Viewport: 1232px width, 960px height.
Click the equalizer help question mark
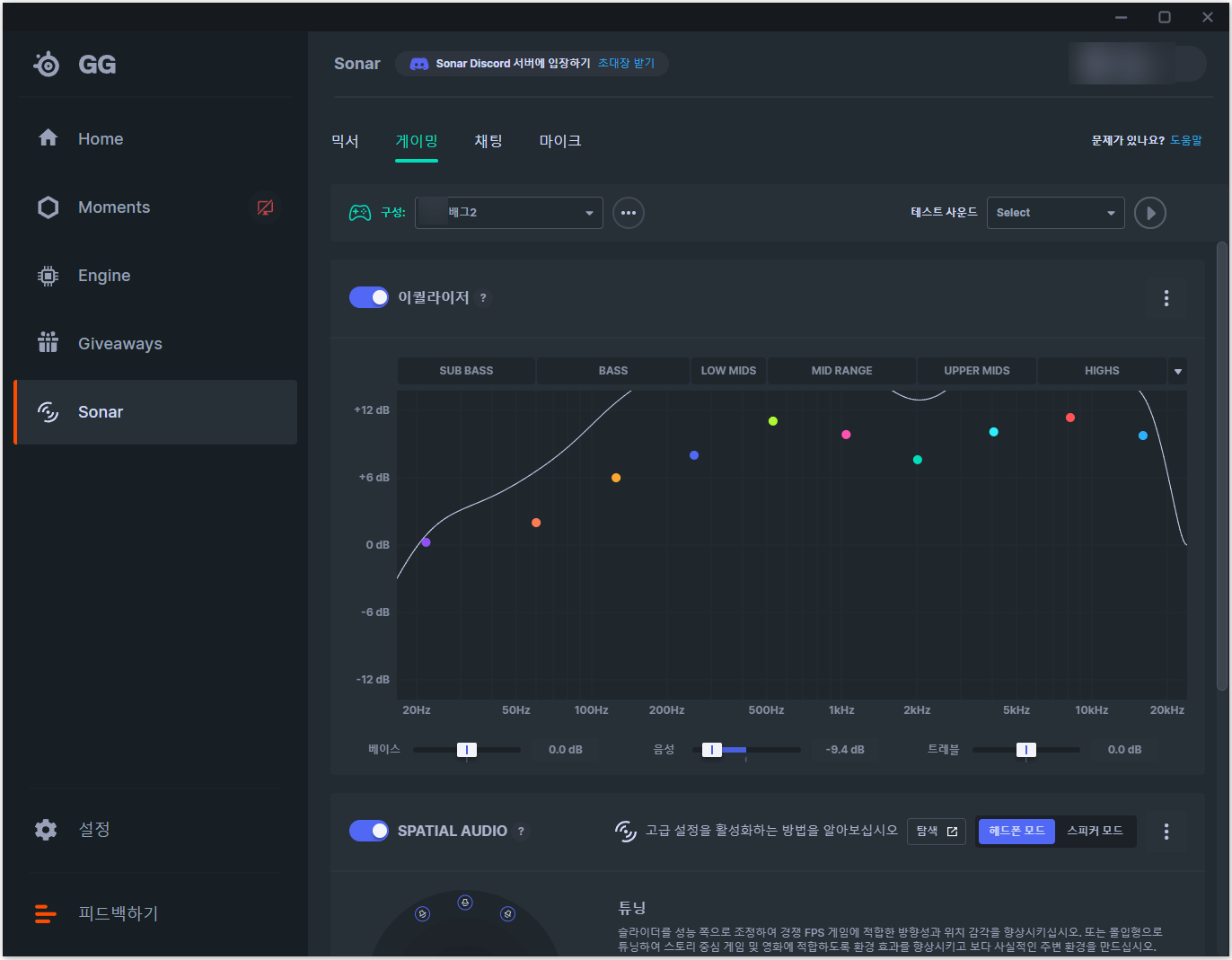coord(483,298)
